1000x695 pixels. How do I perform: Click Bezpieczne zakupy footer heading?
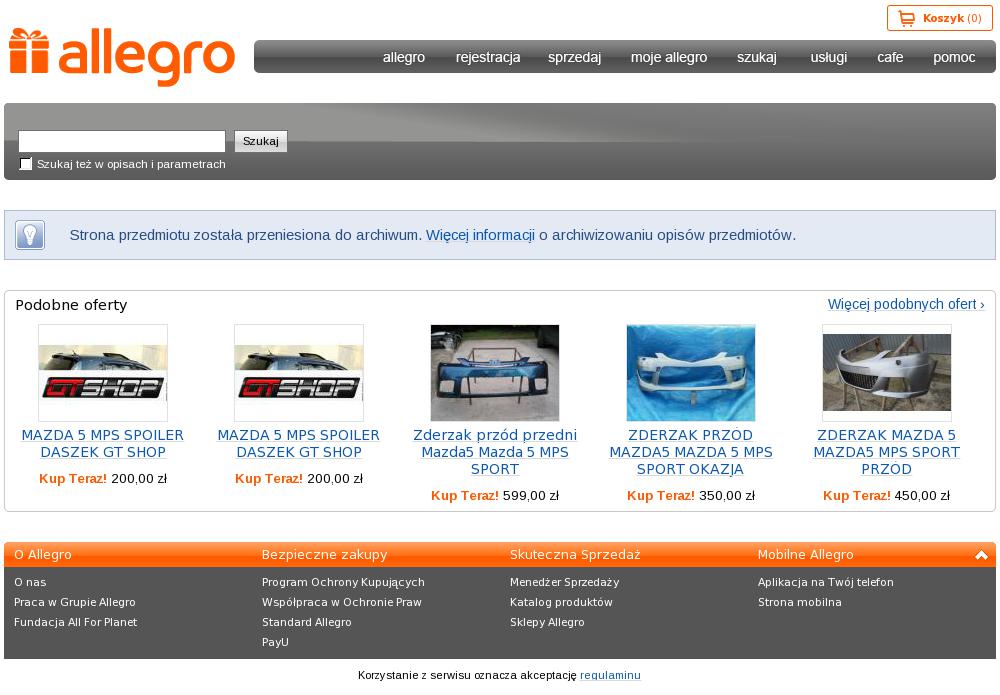coord(325,555)
